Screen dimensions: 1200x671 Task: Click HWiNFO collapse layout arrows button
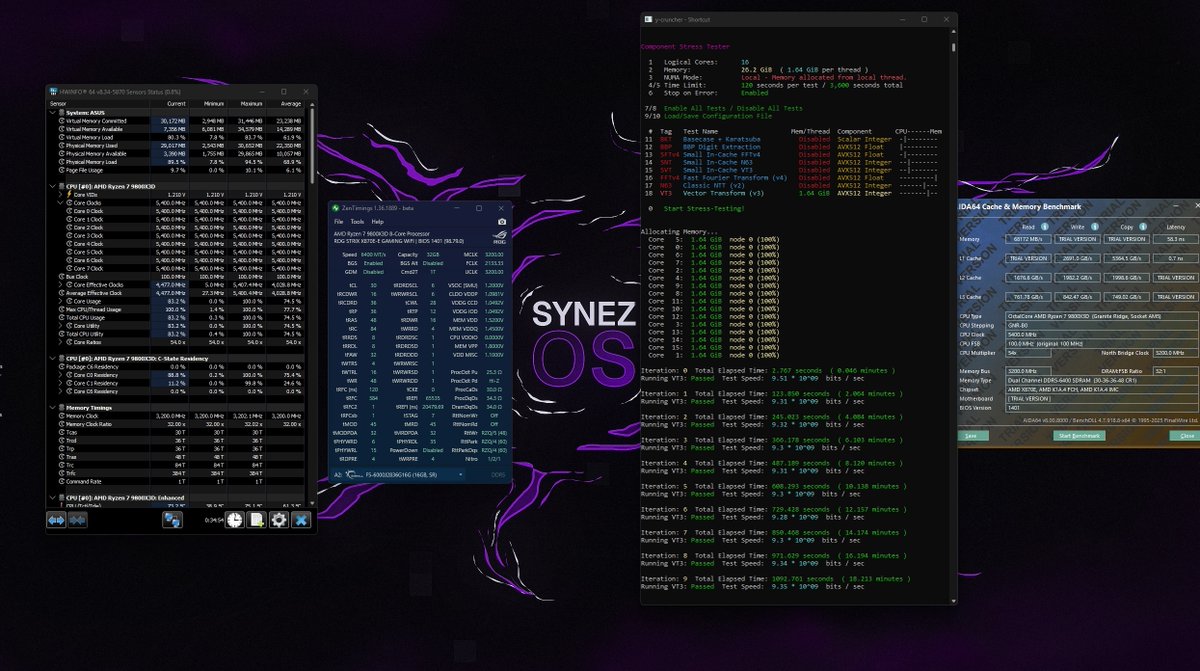click(x=77, y=521)
